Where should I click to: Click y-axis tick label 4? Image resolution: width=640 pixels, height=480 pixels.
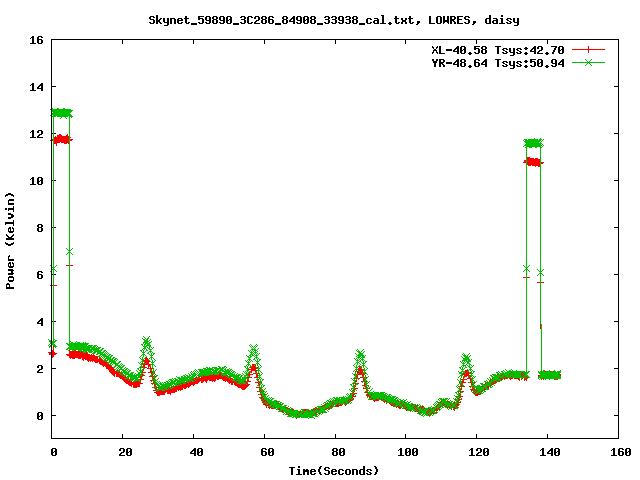point(40,322)
